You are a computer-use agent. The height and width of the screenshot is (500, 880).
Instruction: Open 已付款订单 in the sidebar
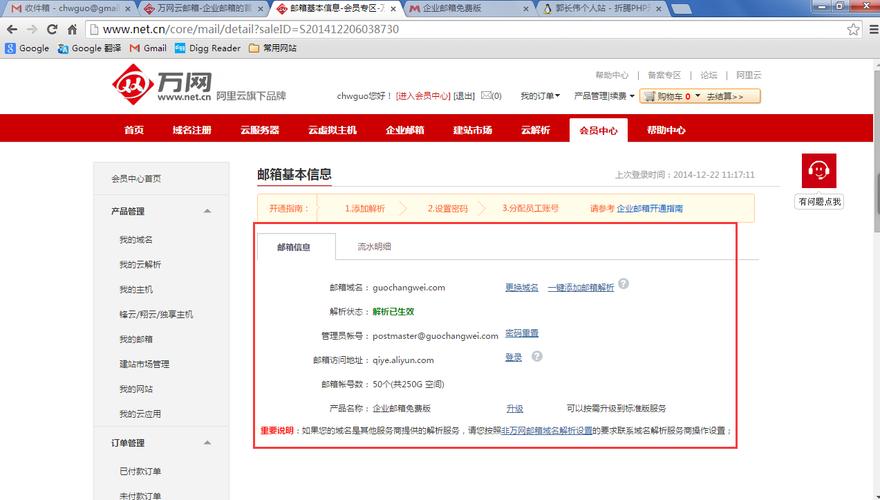point(140,471)
